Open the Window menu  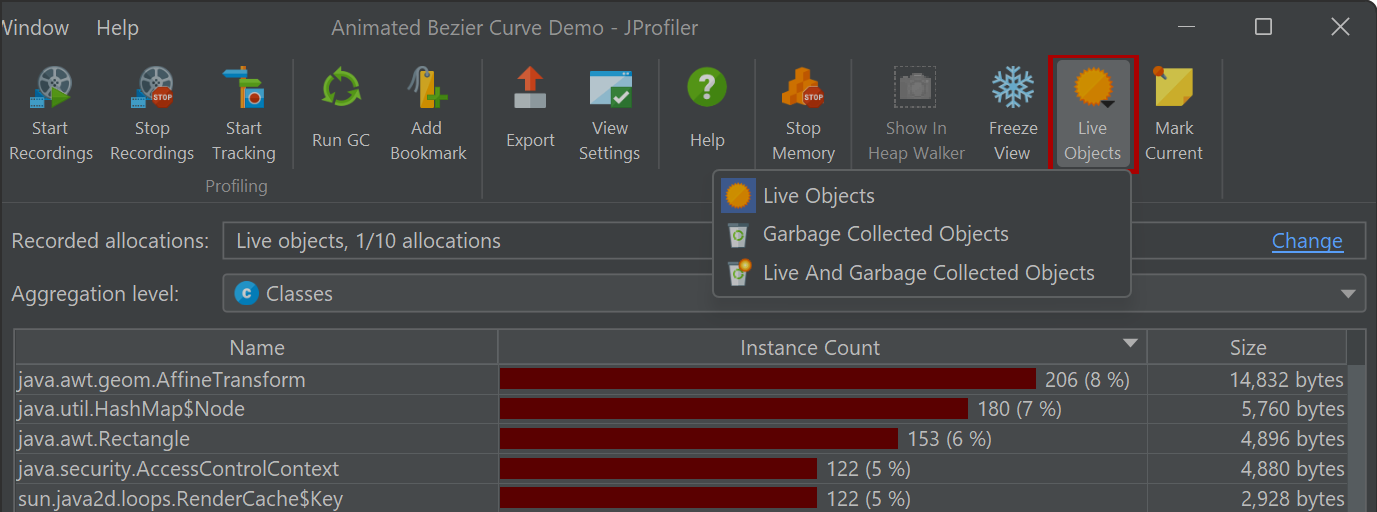(x=35, y=27)
